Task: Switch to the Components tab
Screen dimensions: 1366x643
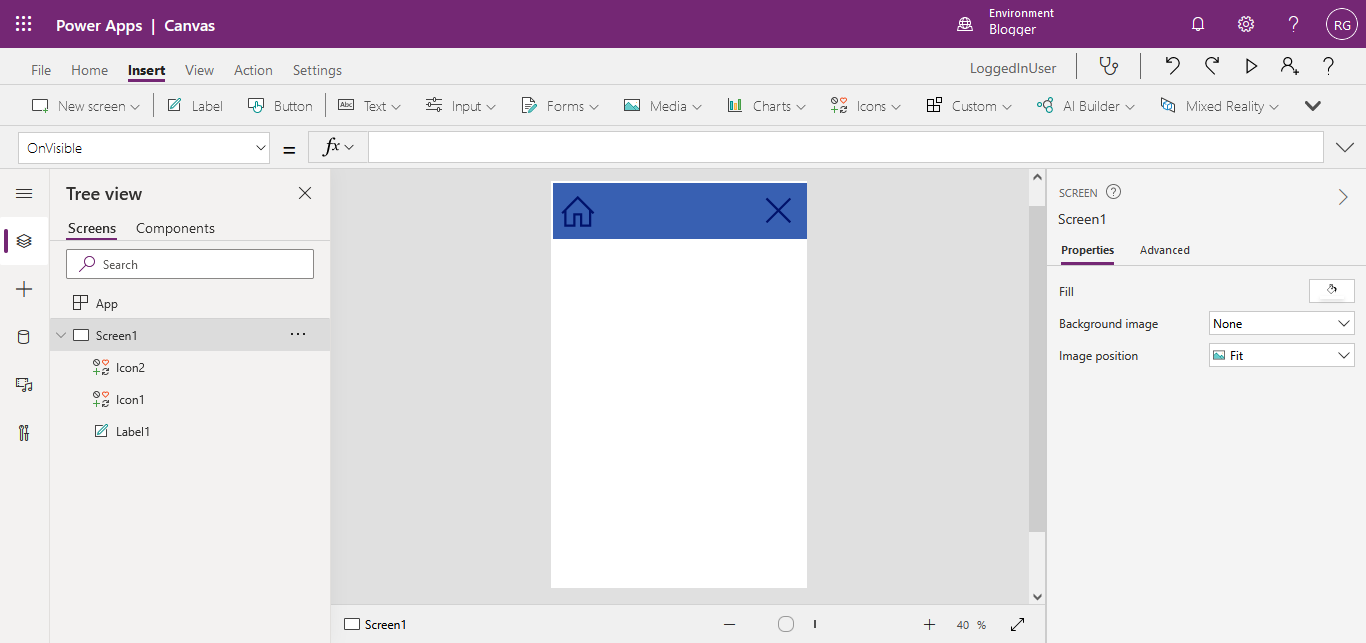Action: 175,228
